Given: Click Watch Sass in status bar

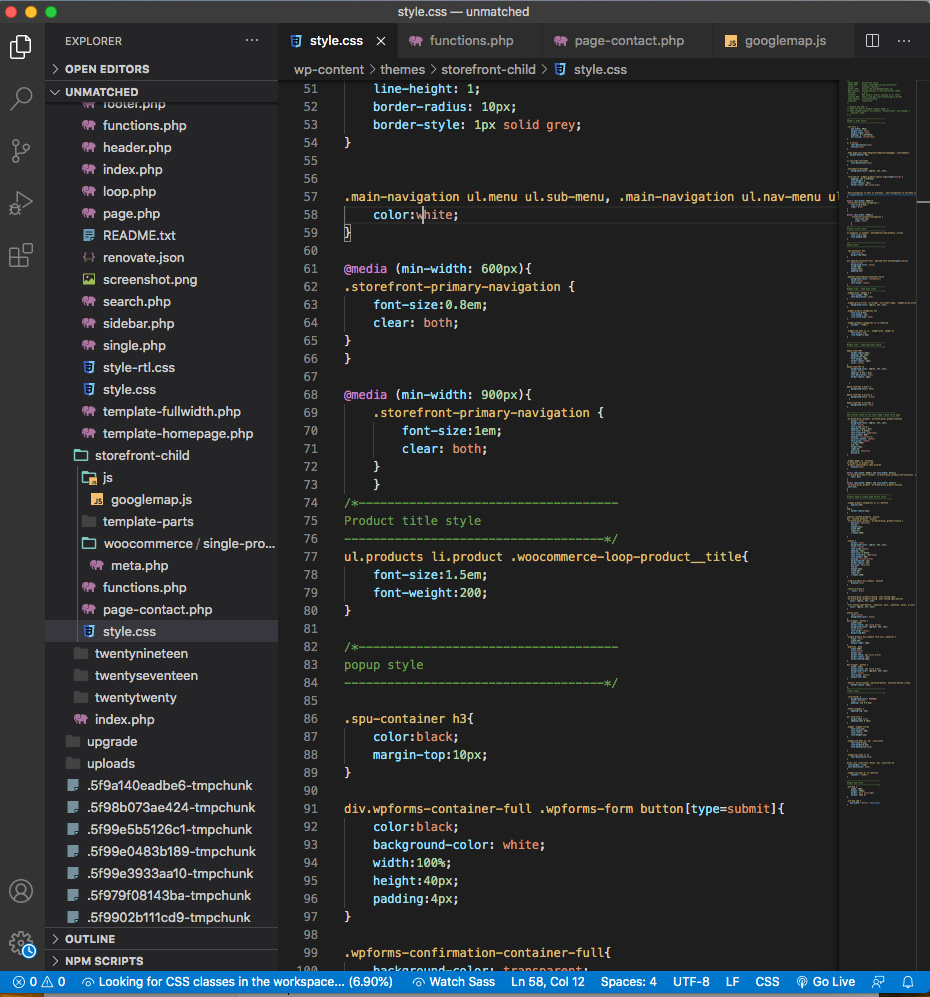Looking at the screenshot, I should [454, 981].
